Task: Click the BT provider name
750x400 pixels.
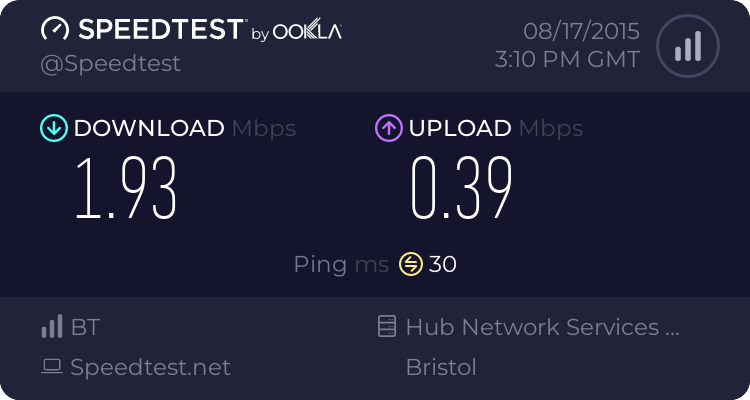Action: point(85,327)
